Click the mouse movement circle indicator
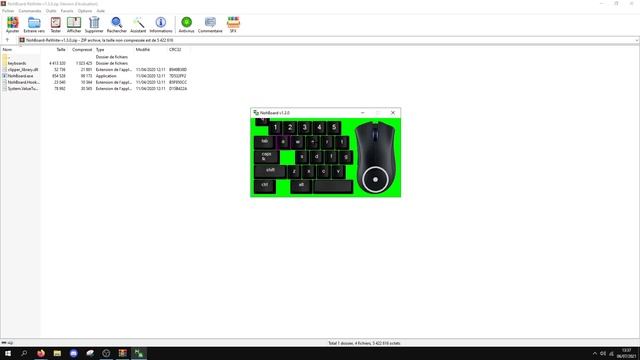The height and width of the screenshot is (360, 640). click(x=375, y=179)
